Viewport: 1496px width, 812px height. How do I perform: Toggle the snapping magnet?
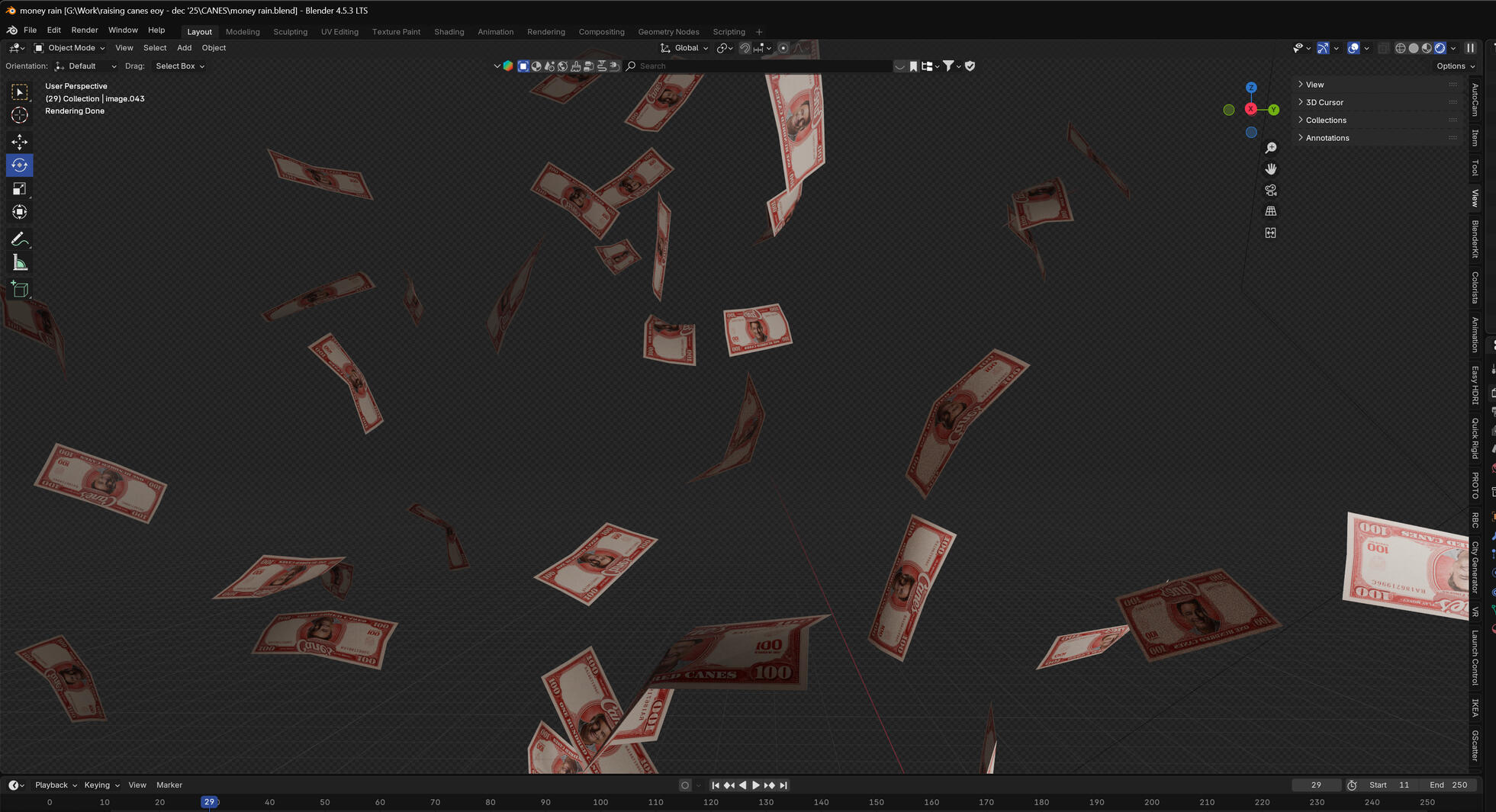click(x=744, y=47)
